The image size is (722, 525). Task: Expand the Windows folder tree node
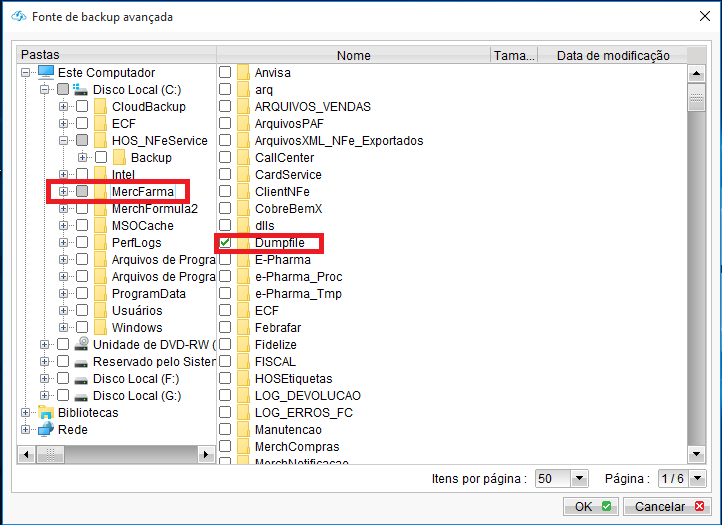click(64, 328)
